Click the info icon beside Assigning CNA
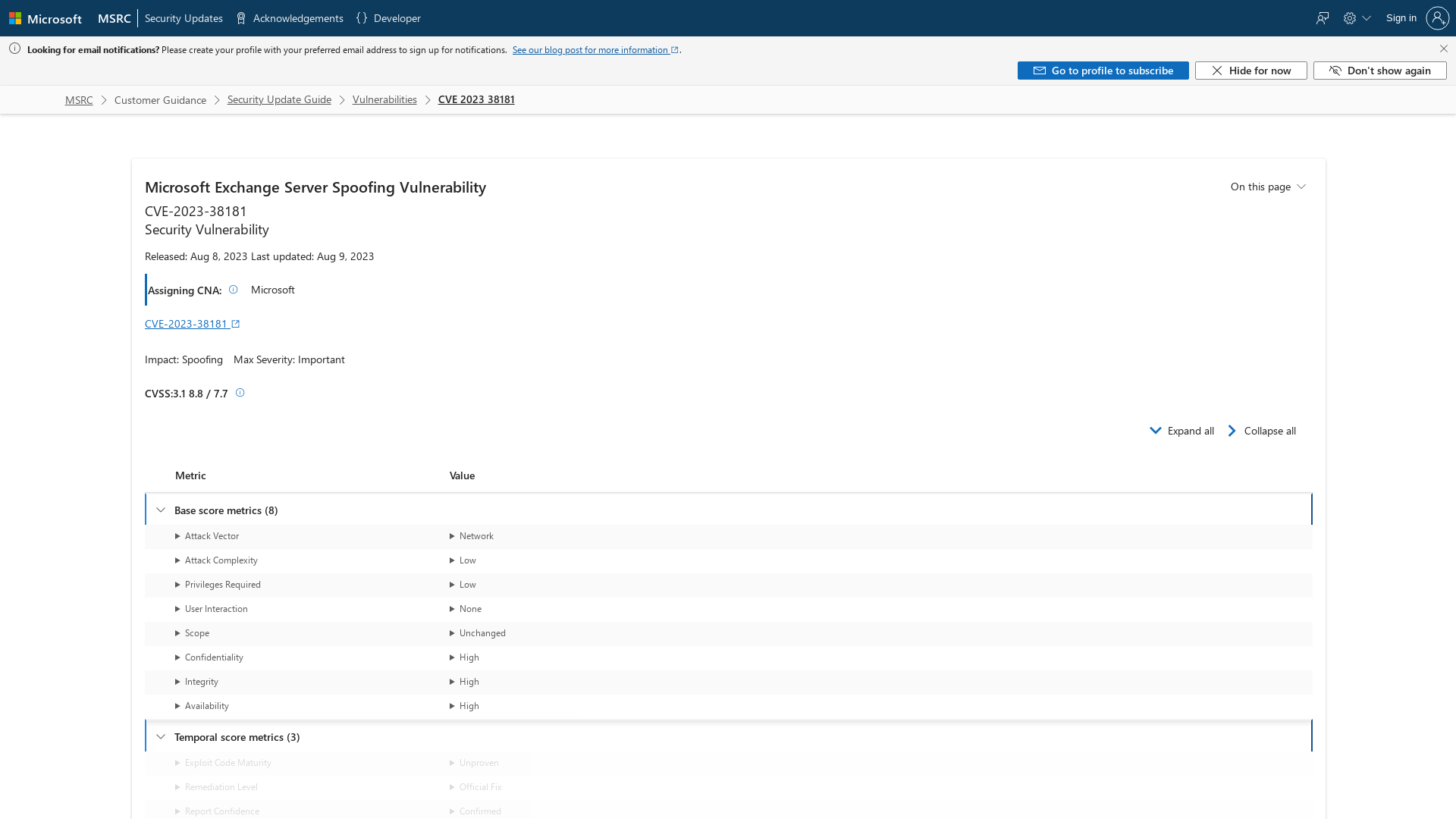The image size is (1456, 819). tap(234, 290)
